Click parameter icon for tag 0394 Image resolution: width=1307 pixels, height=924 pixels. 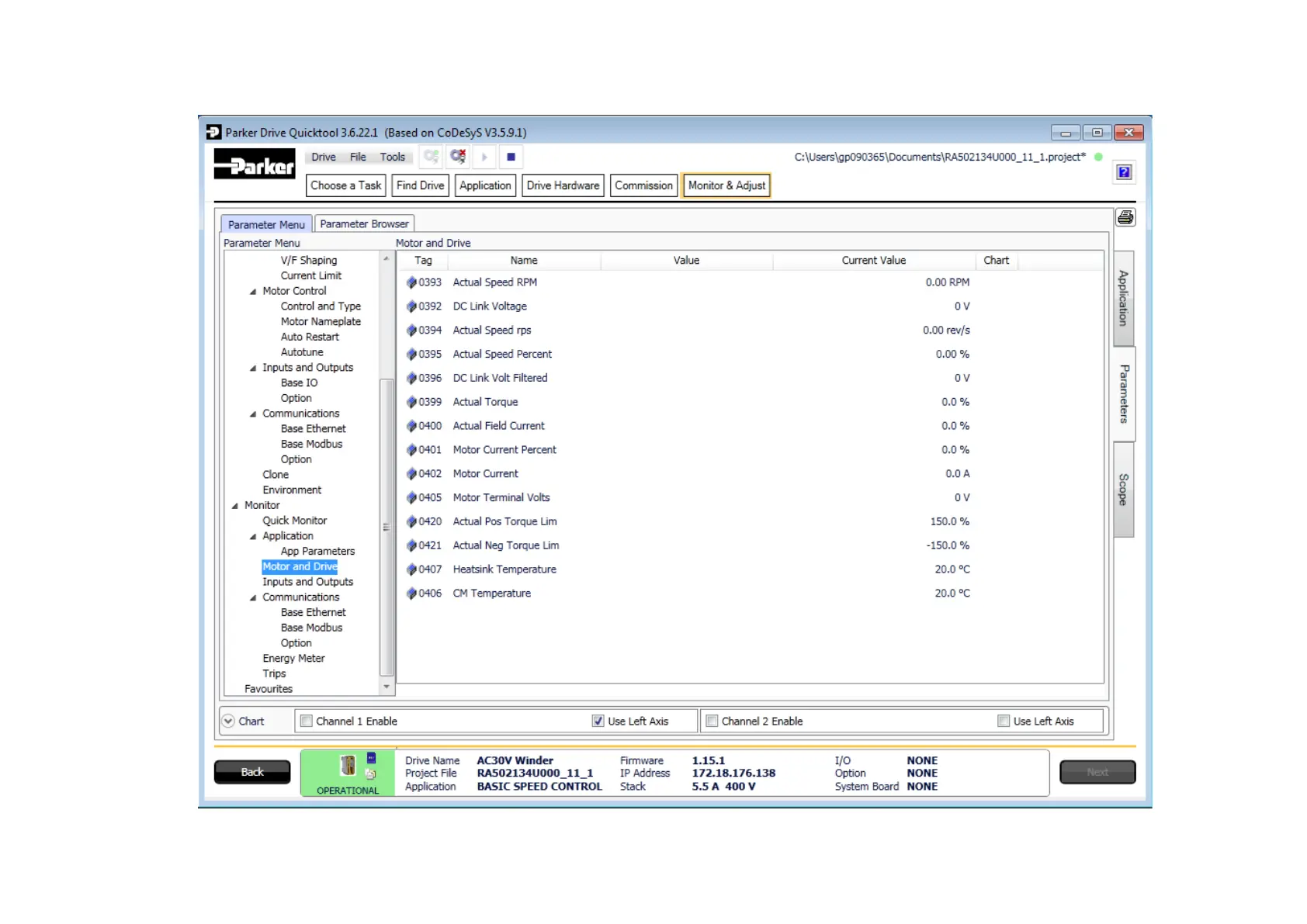pos(411,330)
